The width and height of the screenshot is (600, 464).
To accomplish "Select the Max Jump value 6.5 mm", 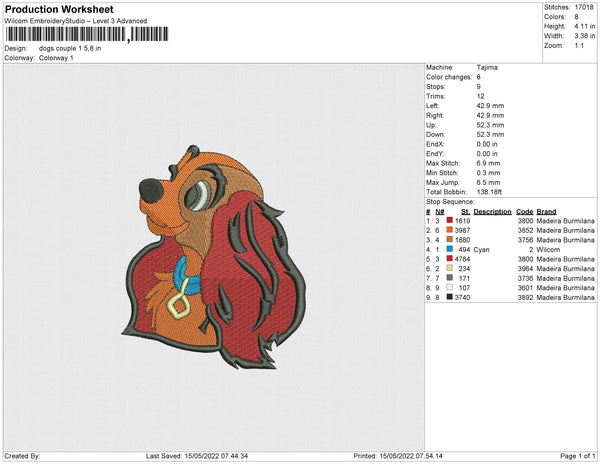I will (488, 182).
